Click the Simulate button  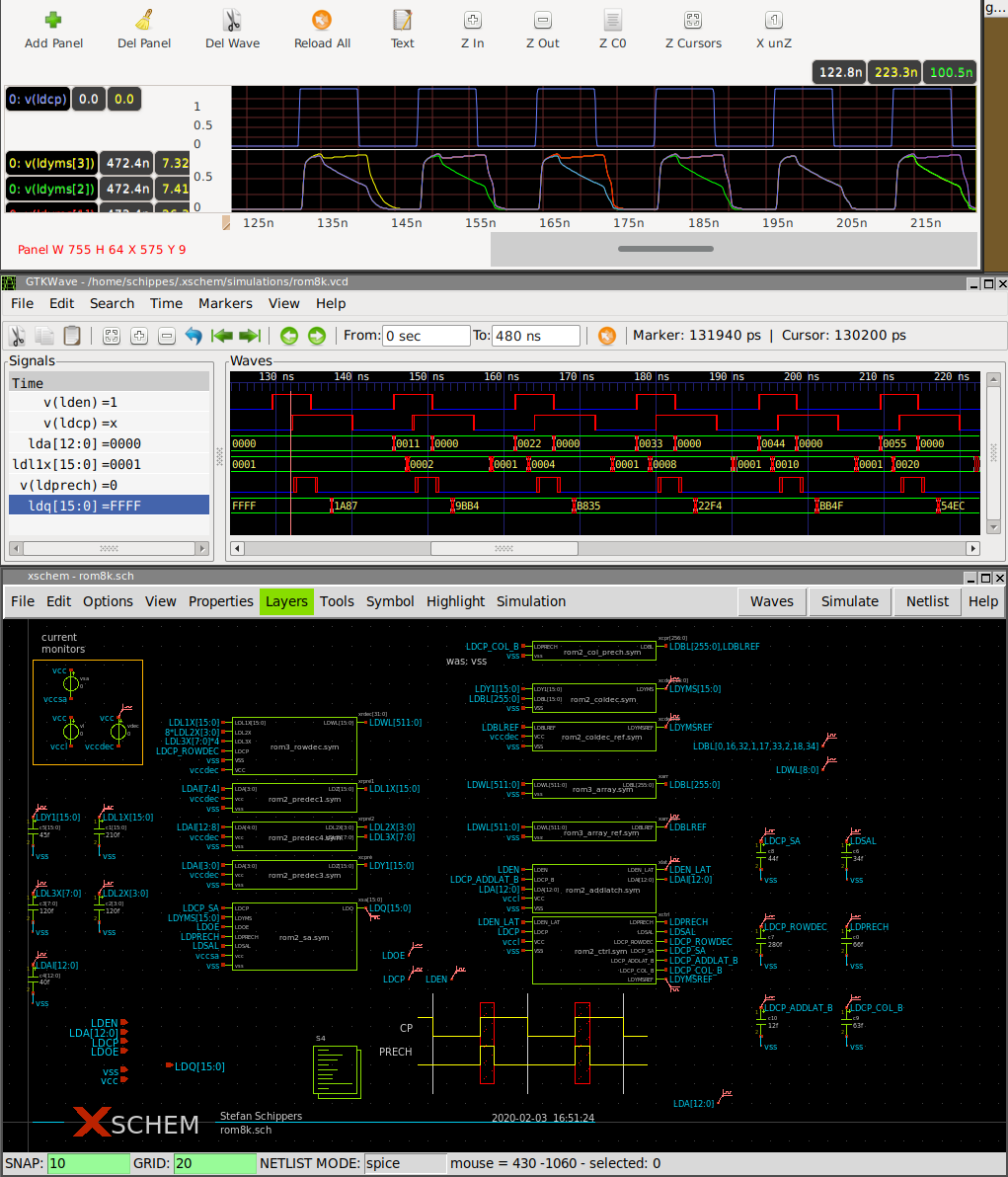[849, 601]
